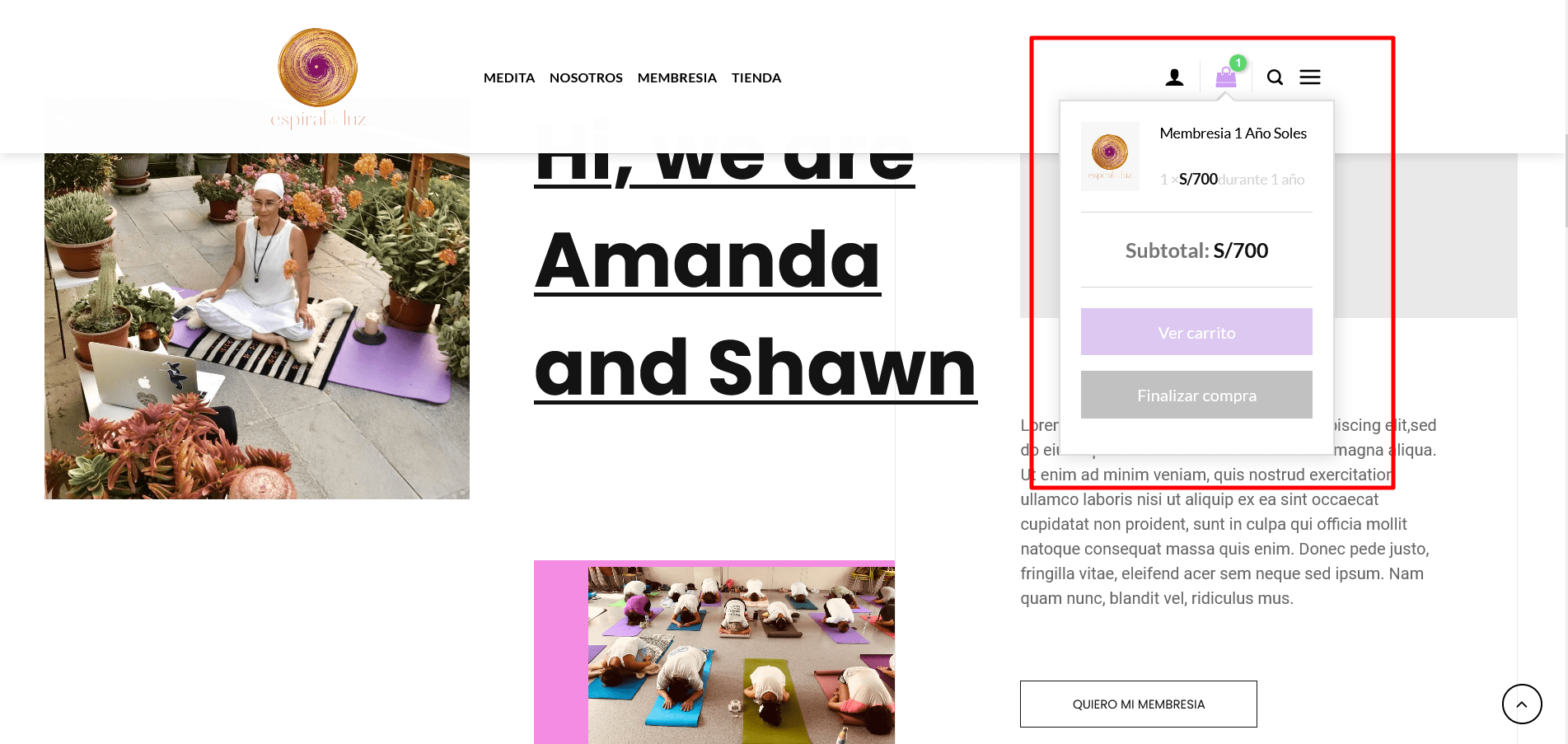
Task: Select the MEMBRESIA menu item
Action: coord(677,77)
